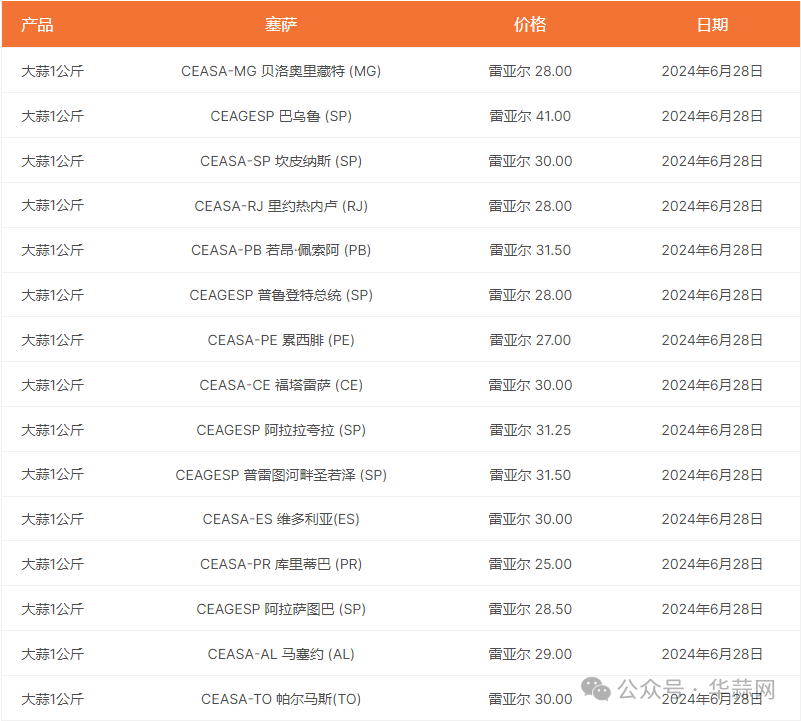This screenshot has width=801, height=721.
Task: Click the price 雷亚尔 27.00
Action: coord(530,340)
